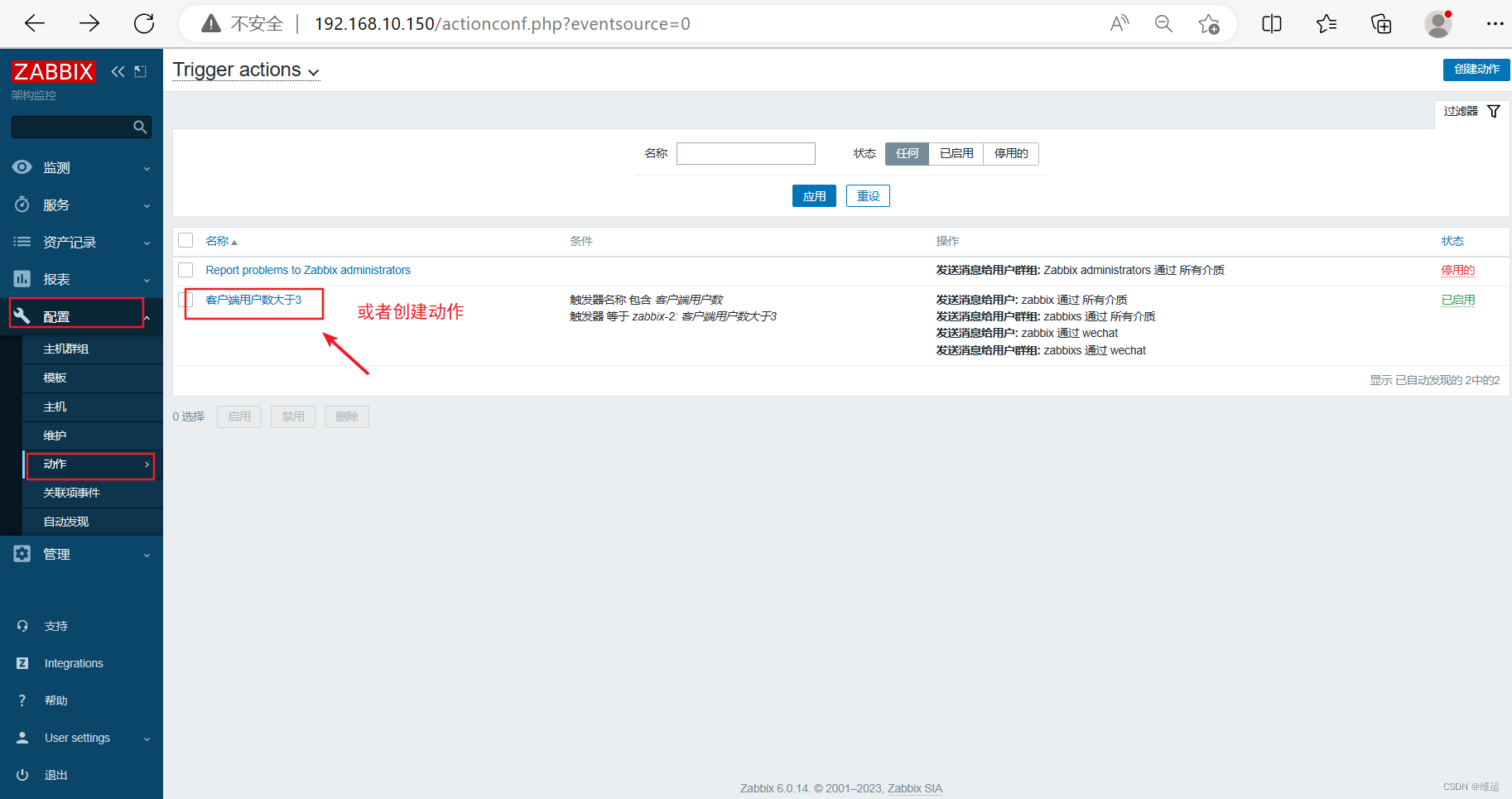Open the Trigger actions dropdown

coord(246,70)
